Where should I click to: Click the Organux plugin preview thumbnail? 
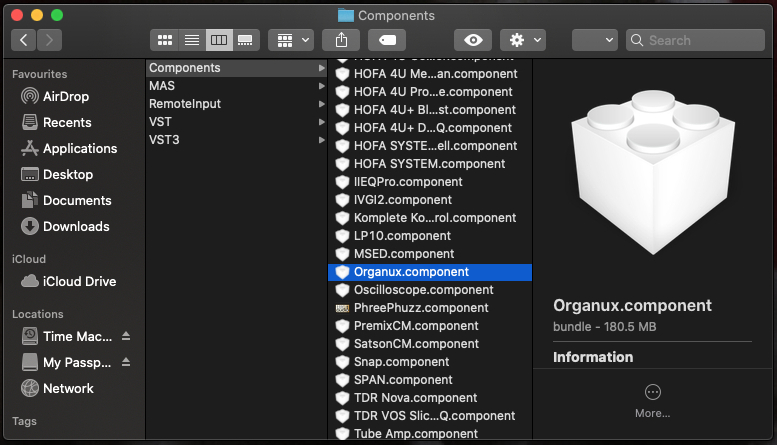653,172
